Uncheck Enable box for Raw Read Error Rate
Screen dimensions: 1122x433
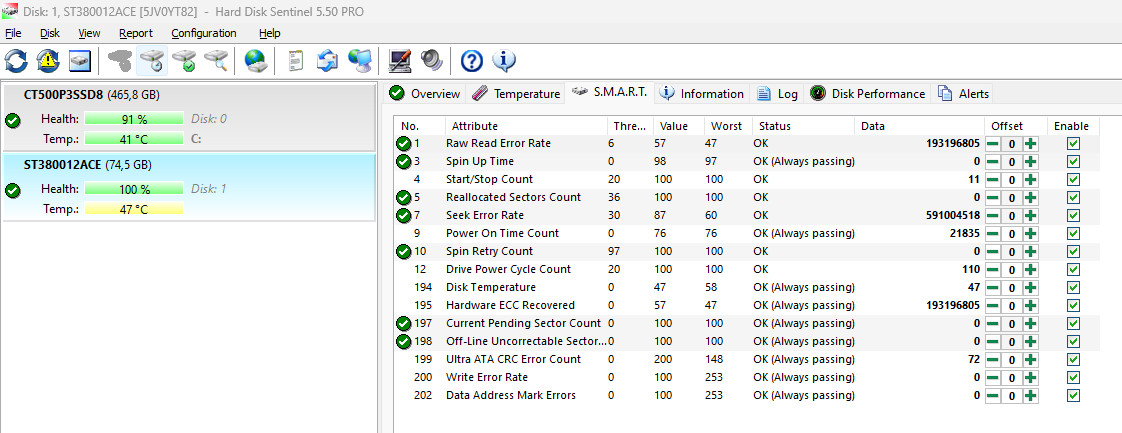[1073, 144]
